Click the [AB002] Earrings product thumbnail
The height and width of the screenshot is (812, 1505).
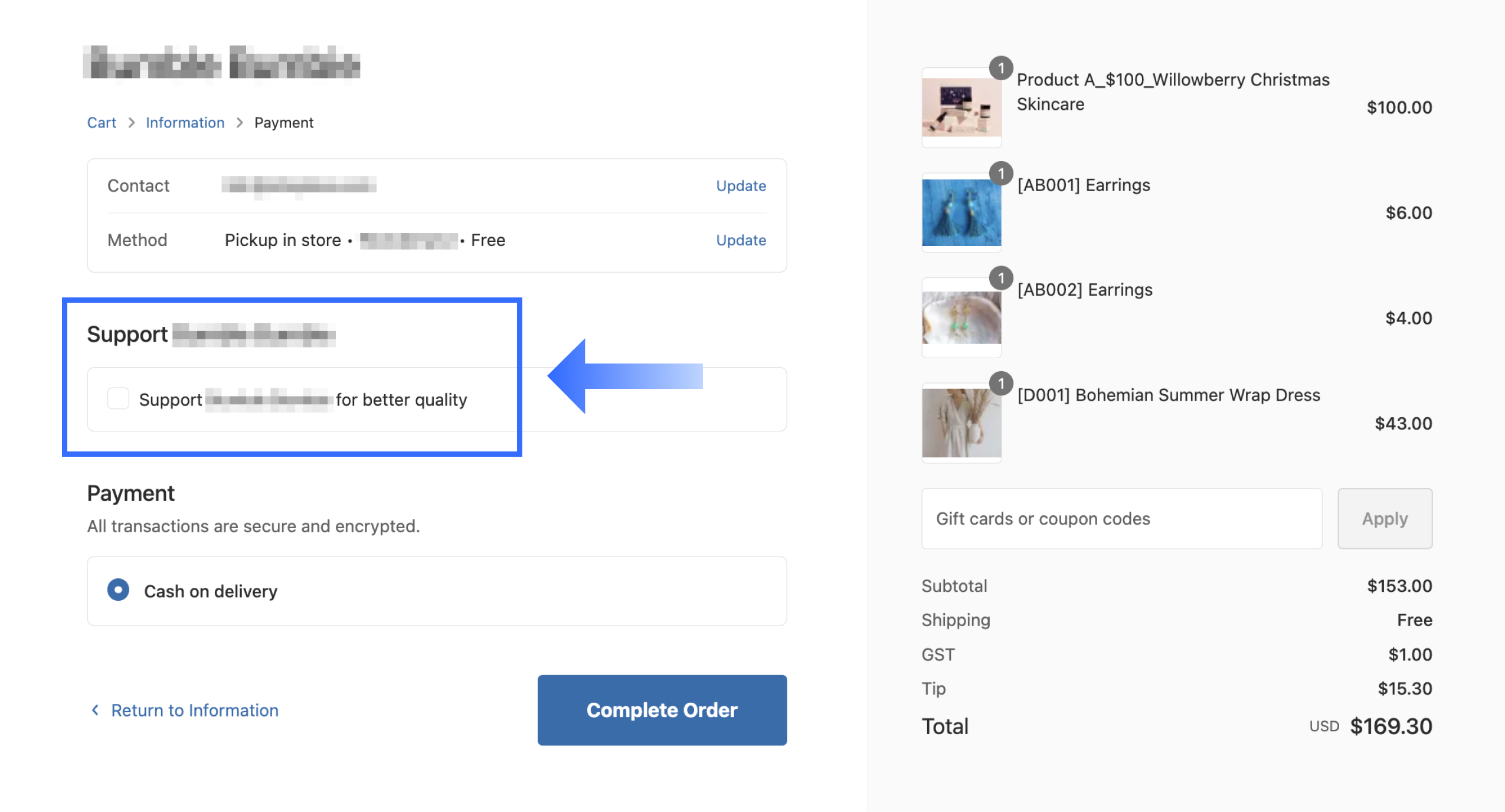pos(961,318)
